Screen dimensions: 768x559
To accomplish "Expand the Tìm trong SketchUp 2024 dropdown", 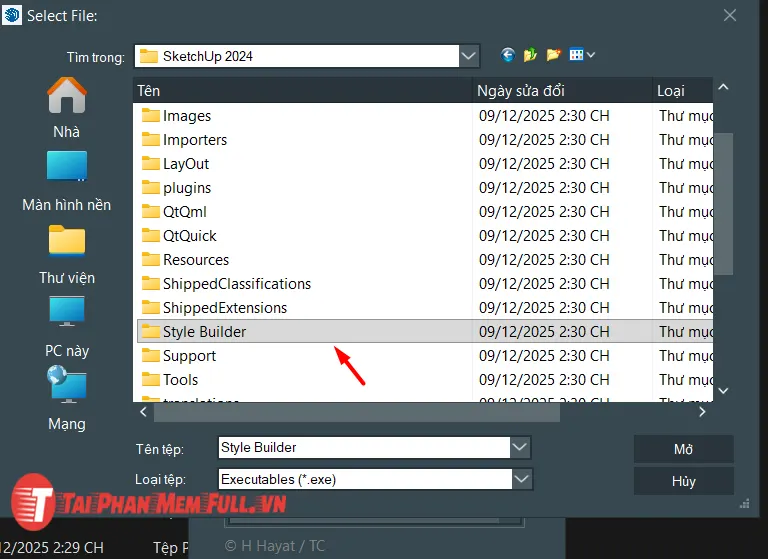I will click(469, 56).
